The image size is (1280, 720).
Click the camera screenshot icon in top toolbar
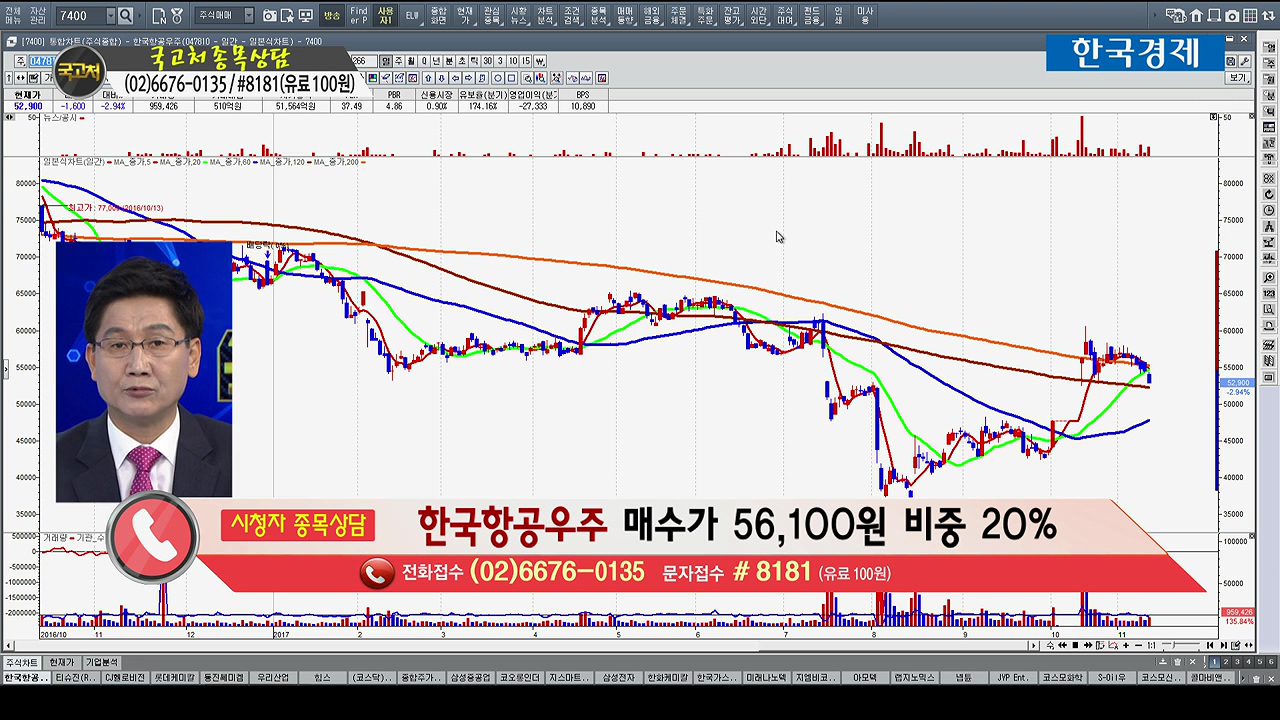pos(270,16)
